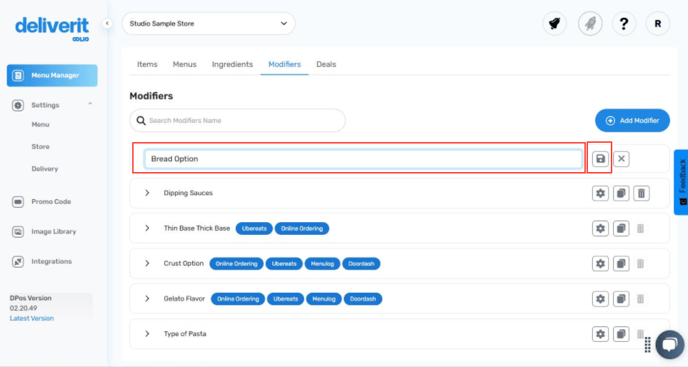Screen dimensions: 688x367
Task: Click Menulog tag on Gelato Flavor
Action: click(x=324, y=299)
